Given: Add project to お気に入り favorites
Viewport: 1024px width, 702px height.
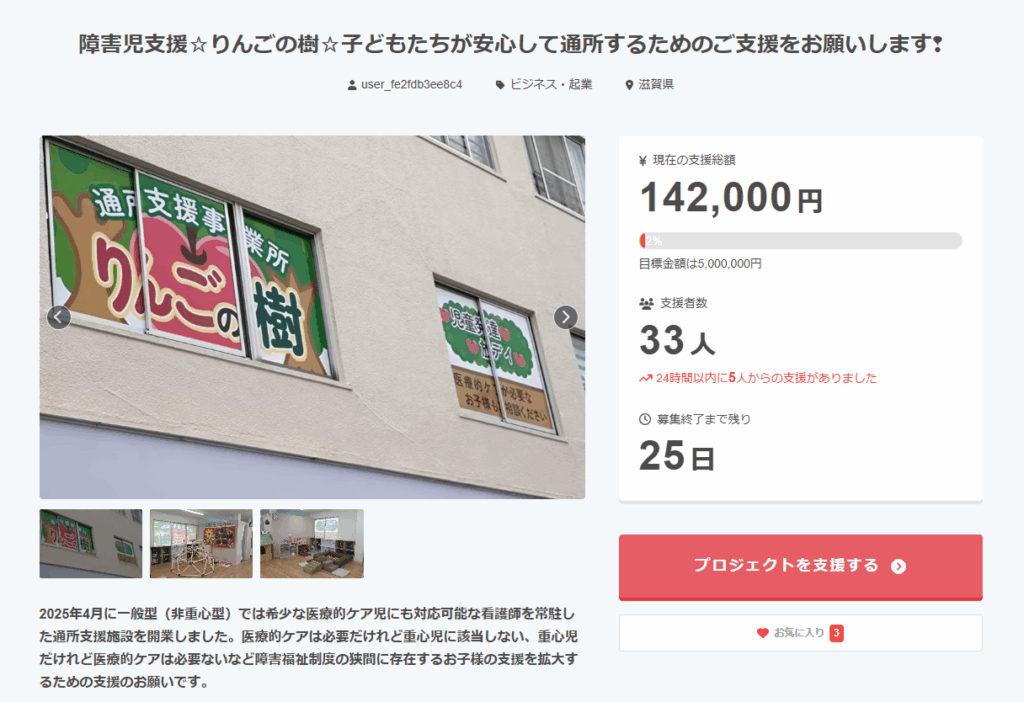Looking at the screenshot, I should click(801, 633).
